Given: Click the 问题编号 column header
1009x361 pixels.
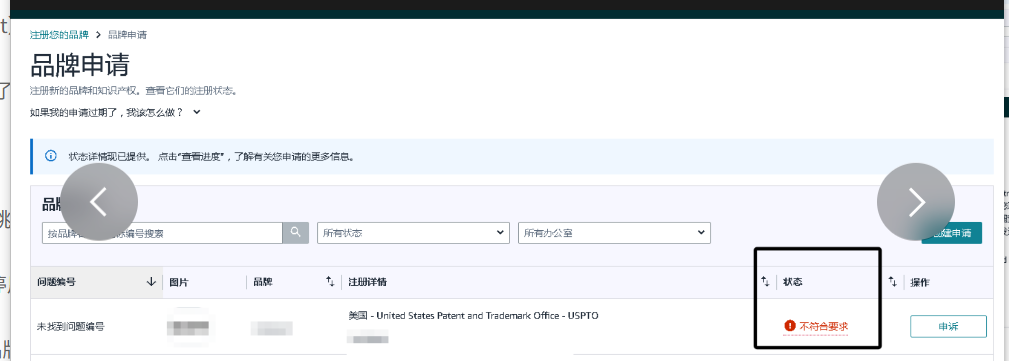Looking at the screenshot, I should pos(57,282).
